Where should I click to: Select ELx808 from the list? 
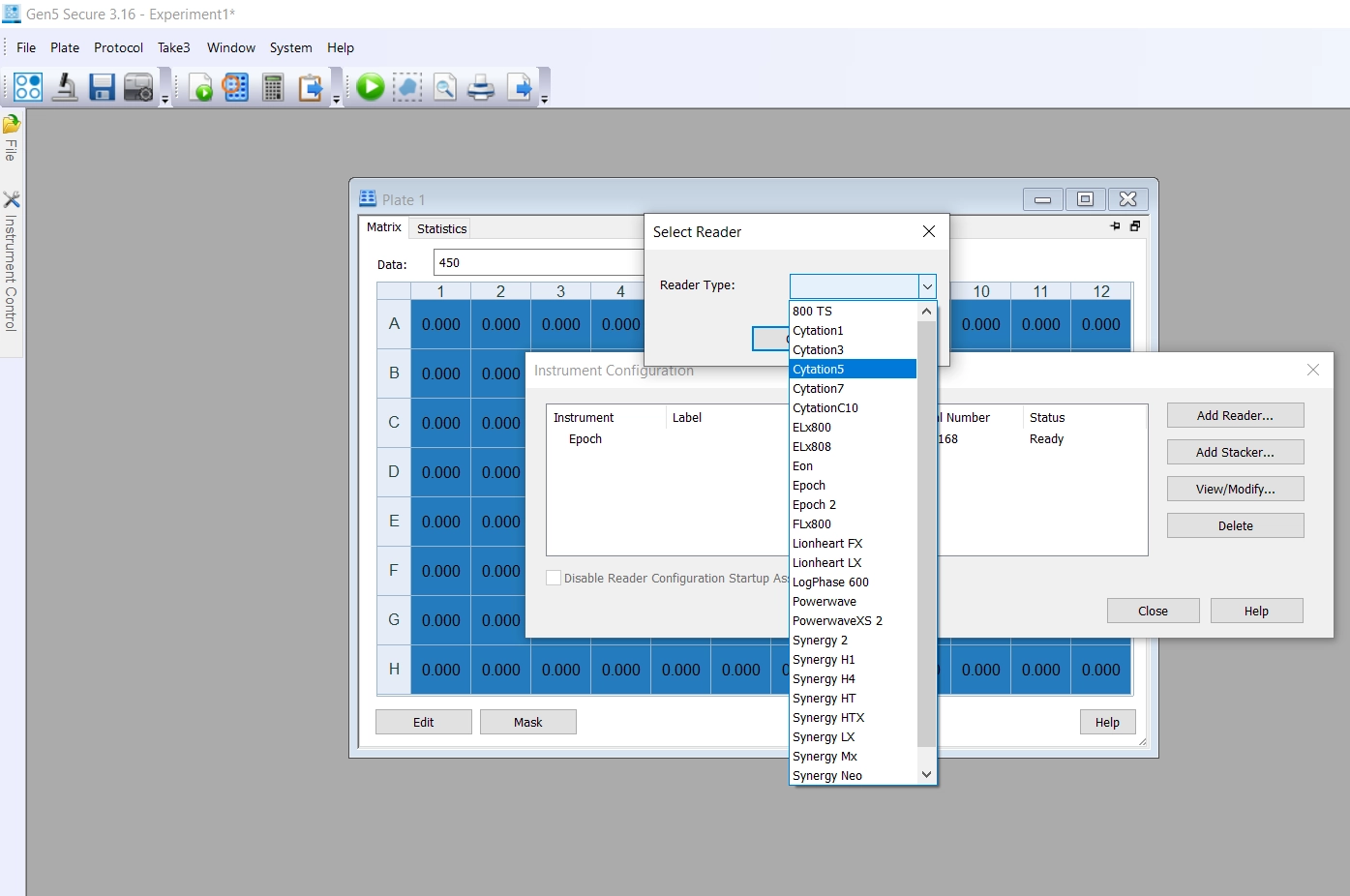click(853, 447)
